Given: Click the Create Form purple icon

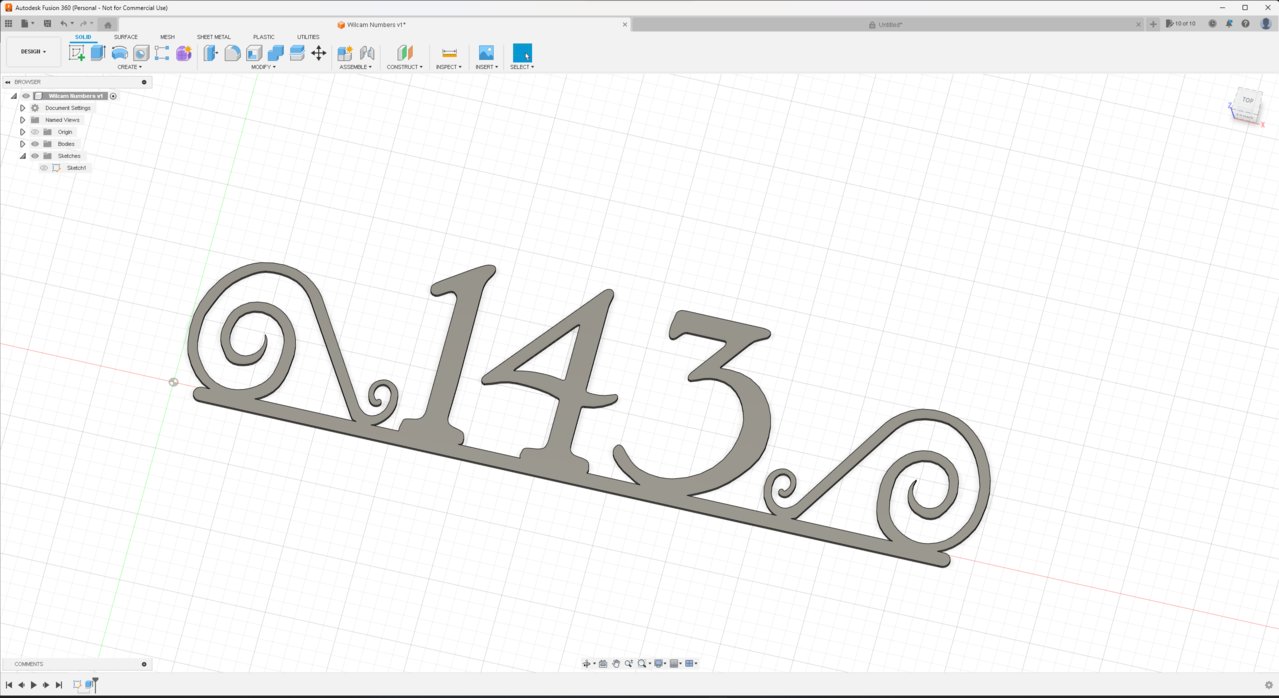Looking at the screenshot, I should pos(184,53).
